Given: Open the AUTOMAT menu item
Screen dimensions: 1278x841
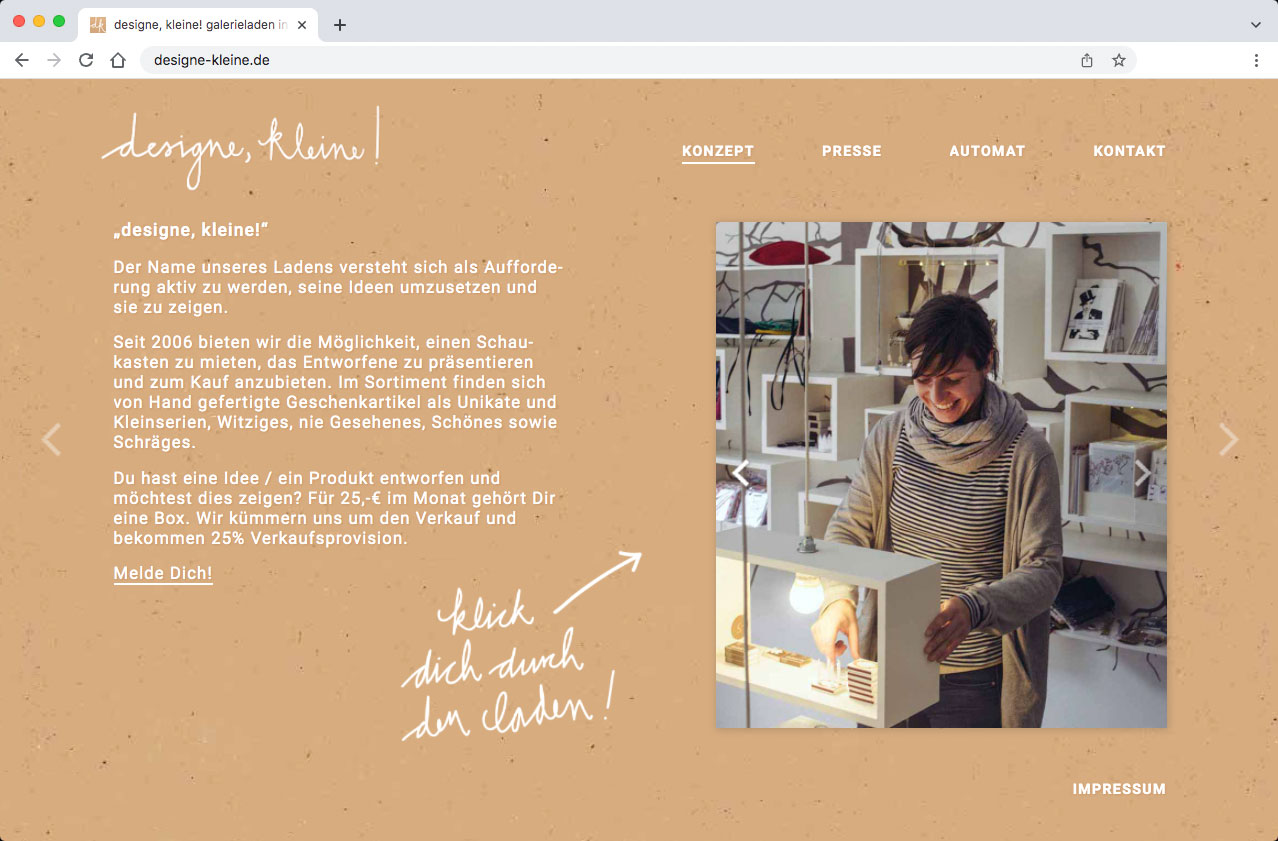Looking at the screenshot, I should (x=987, y=151).
